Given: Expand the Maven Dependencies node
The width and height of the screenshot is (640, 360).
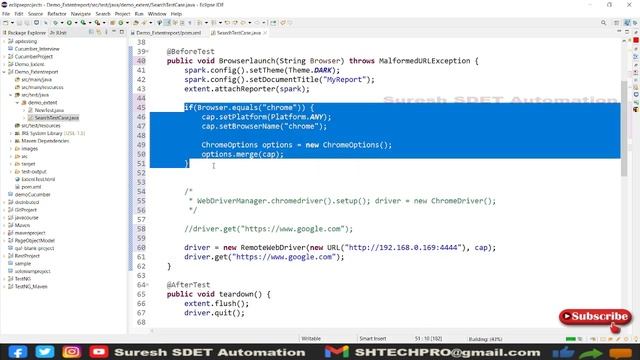Looking at the screenshot, I should (x=11, y=141).
